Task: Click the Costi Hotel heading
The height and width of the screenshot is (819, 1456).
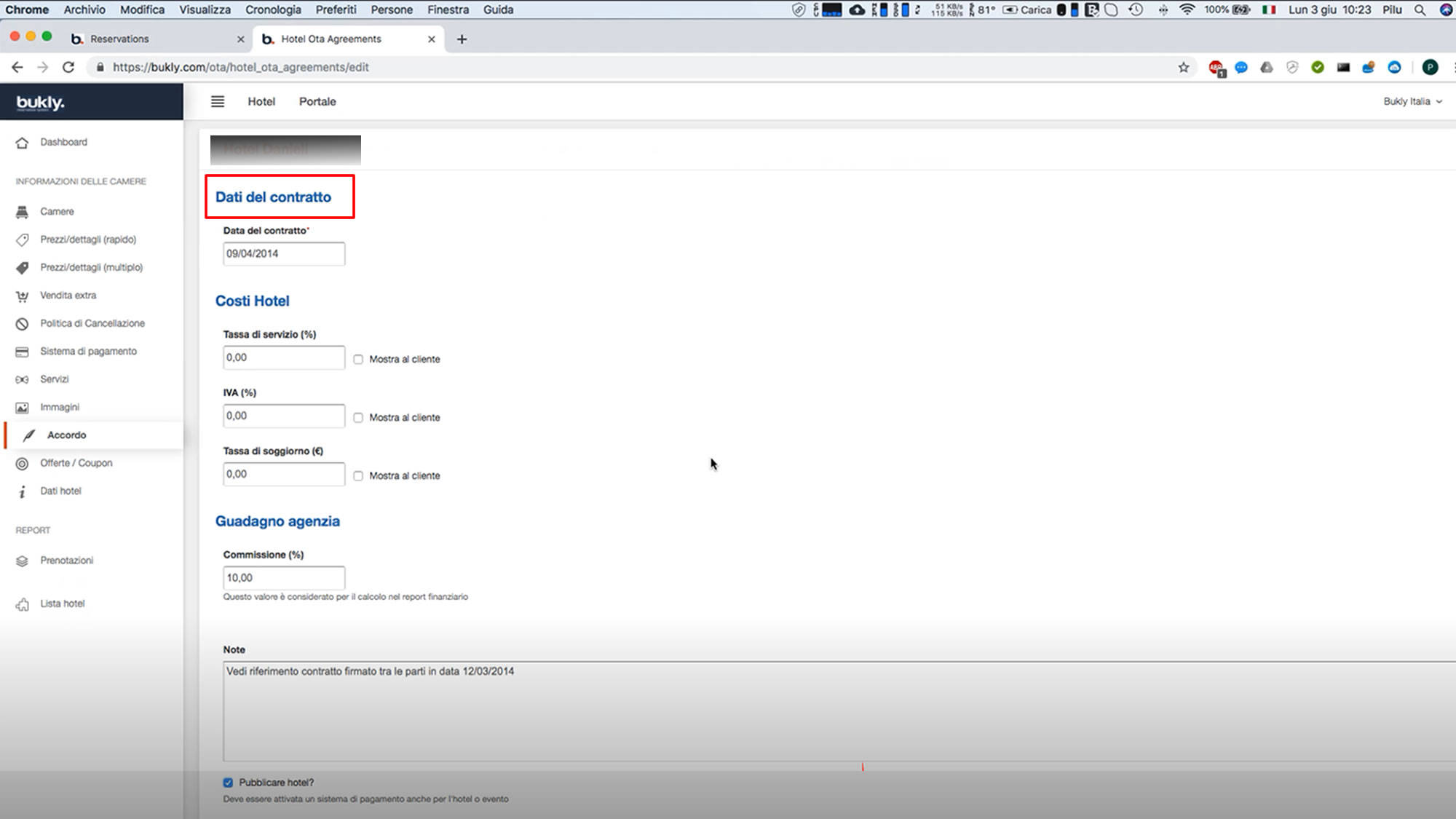Action: 252,301
